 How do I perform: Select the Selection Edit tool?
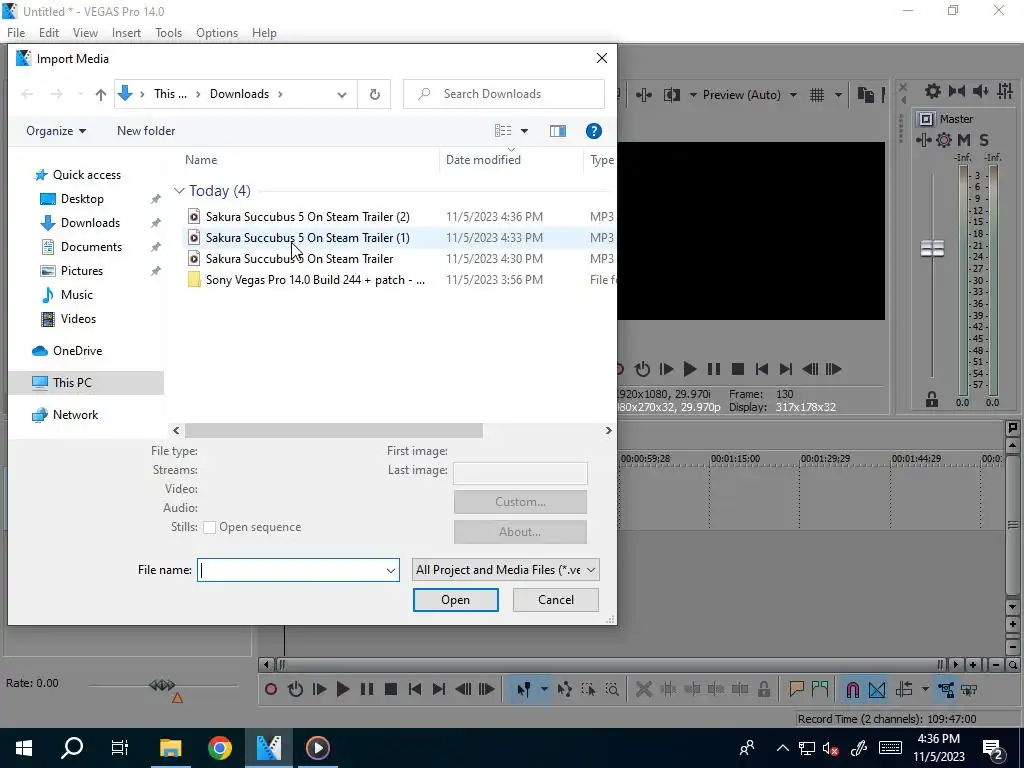tap(588, 690)
